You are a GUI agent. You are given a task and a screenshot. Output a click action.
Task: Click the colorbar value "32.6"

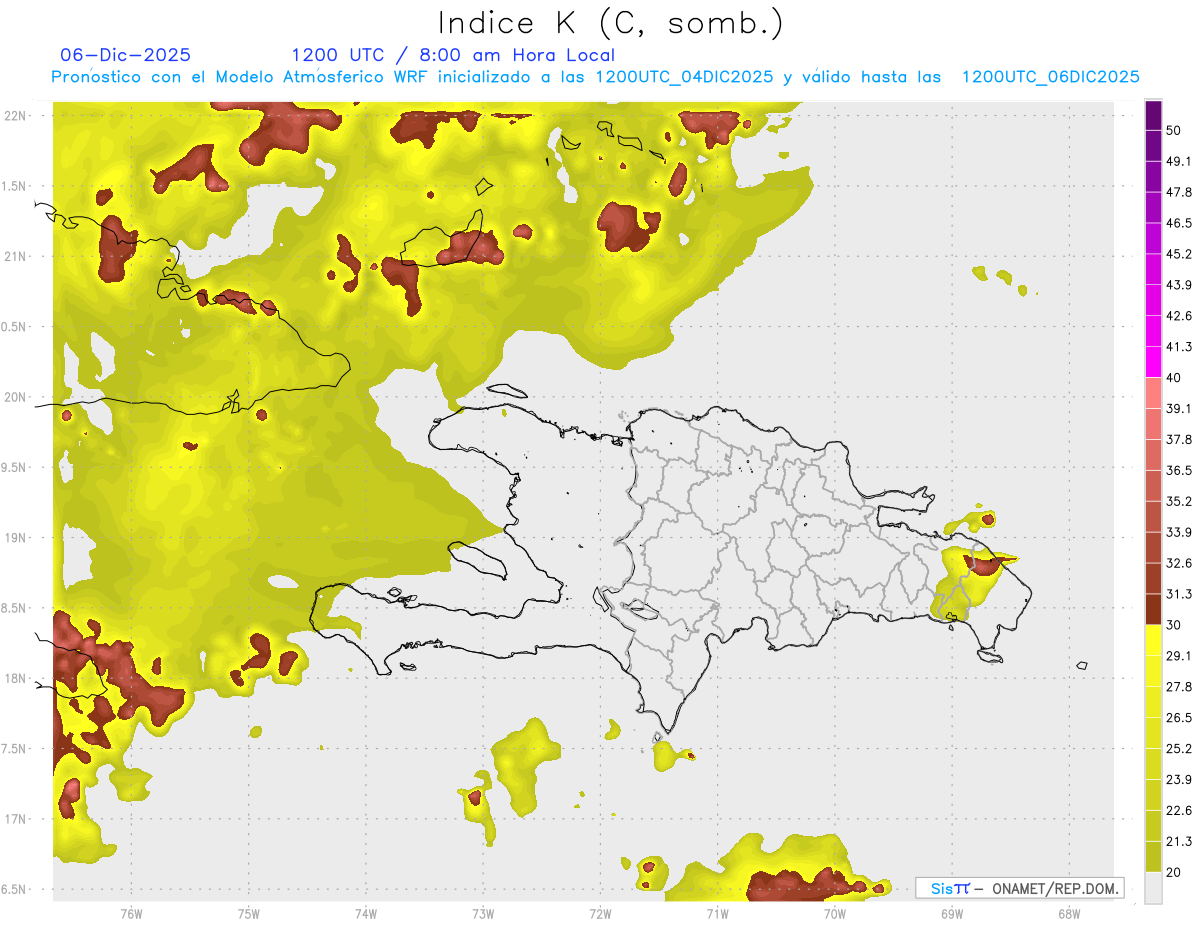pos(1179,563)
